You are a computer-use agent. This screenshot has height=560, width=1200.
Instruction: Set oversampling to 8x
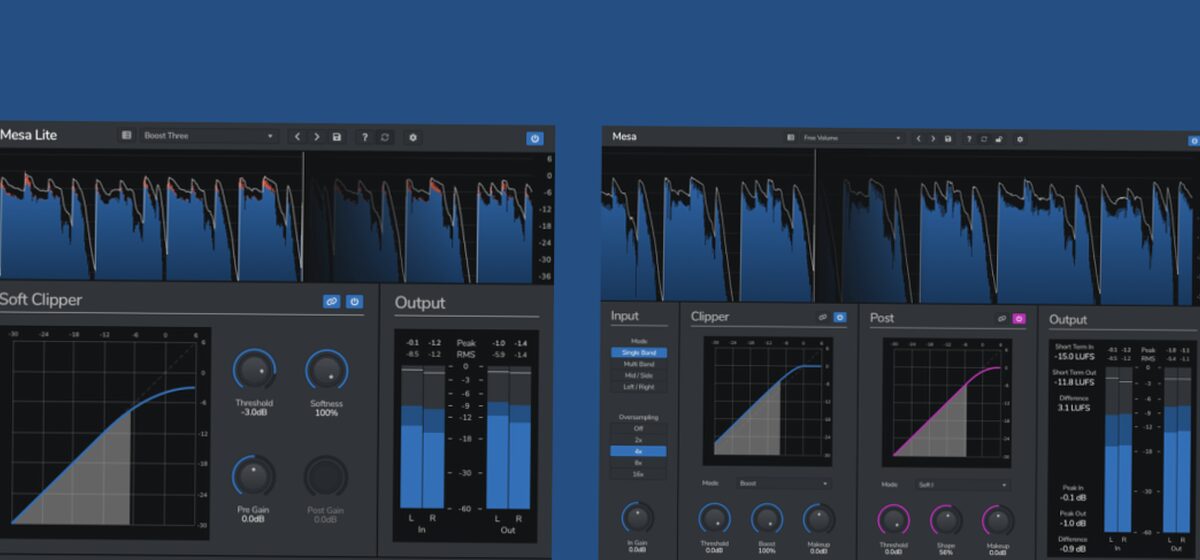click(x=638, y=463)
